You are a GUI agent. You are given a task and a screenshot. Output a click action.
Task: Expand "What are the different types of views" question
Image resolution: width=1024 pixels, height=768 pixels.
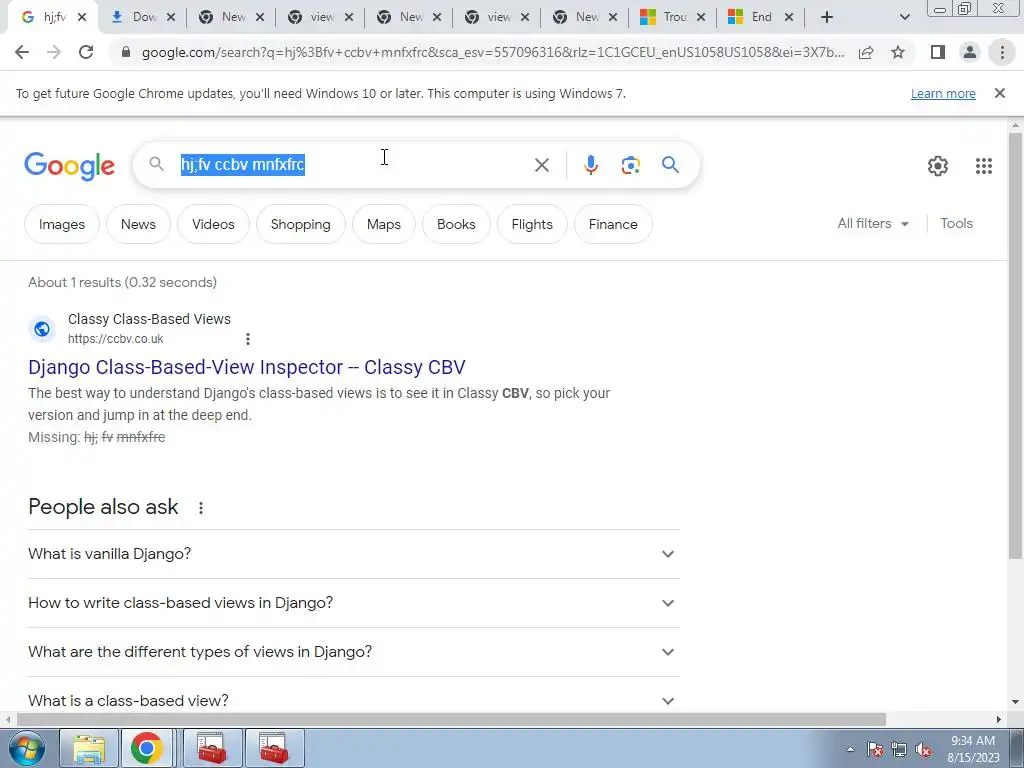(x=353, y=652)
